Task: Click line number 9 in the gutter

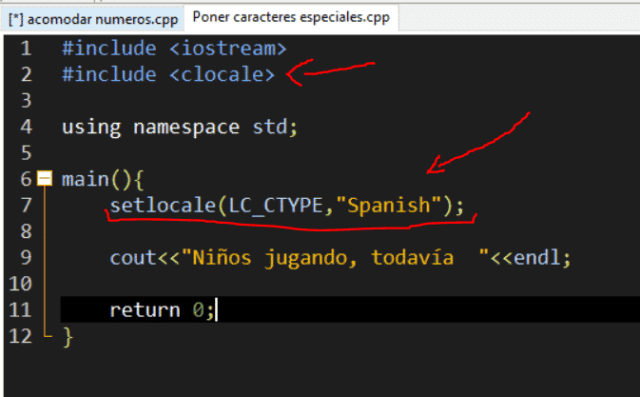Action: pyautogui.click(x=26, y=257)
